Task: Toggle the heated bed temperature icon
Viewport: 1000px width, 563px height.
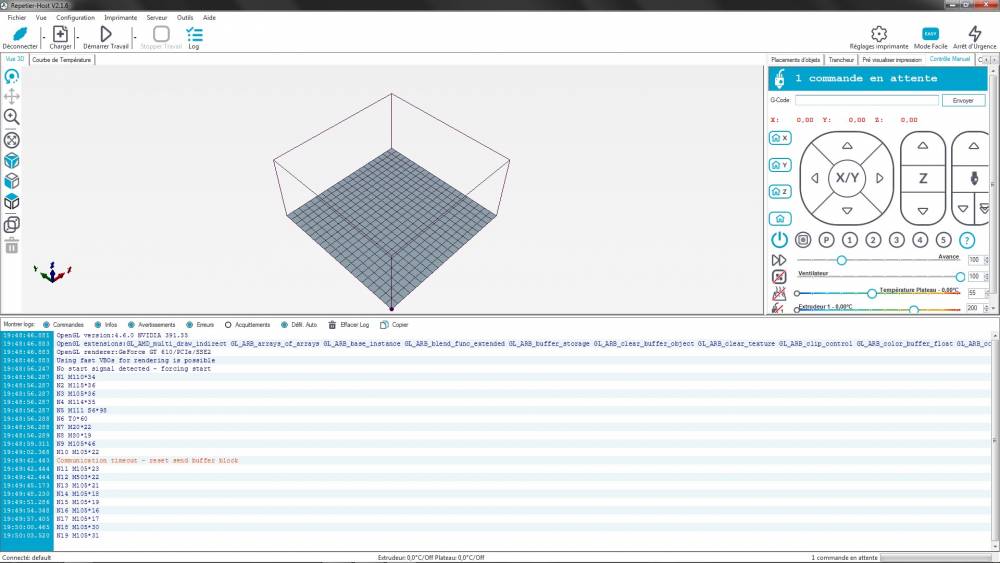Action: pos(779,293)
